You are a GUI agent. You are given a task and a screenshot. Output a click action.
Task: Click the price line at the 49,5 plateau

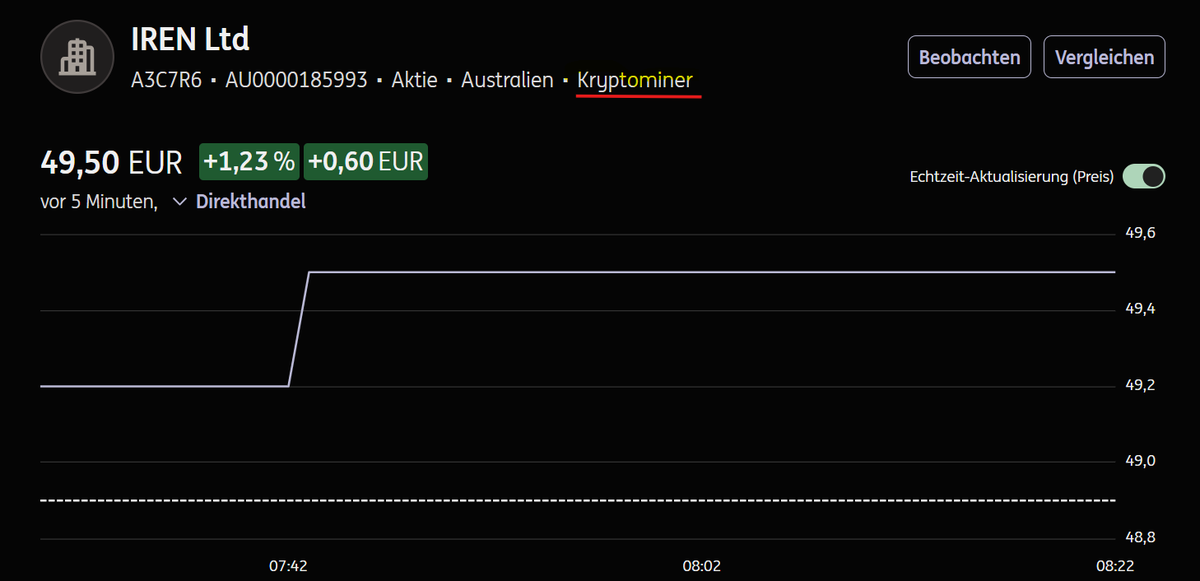[712, 271]
